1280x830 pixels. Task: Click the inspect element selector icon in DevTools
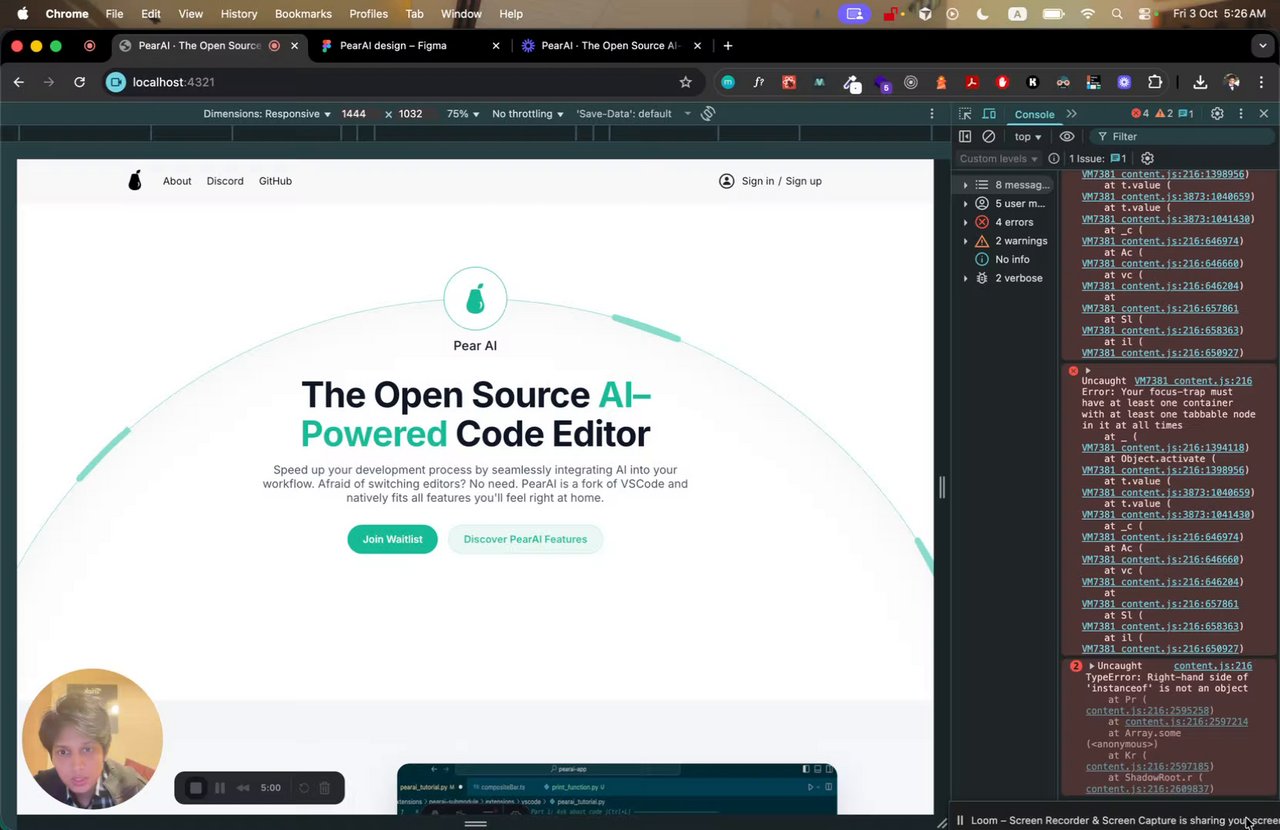[964, 114]
